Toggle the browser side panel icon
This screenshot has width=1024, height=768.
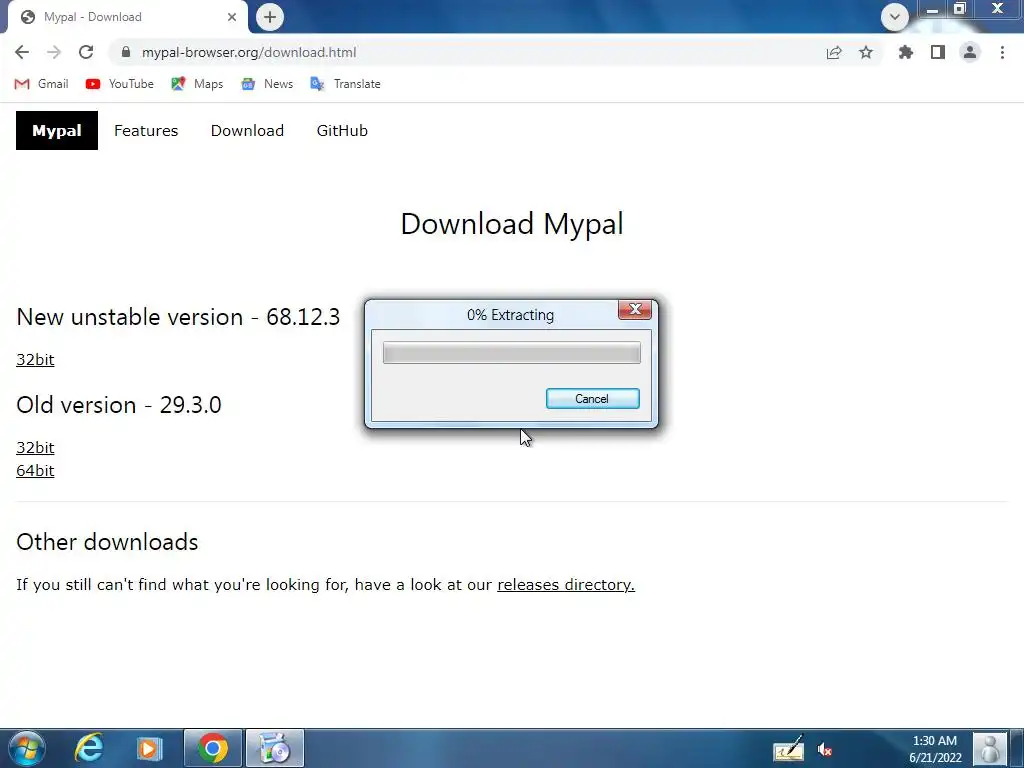coord(938,52)
